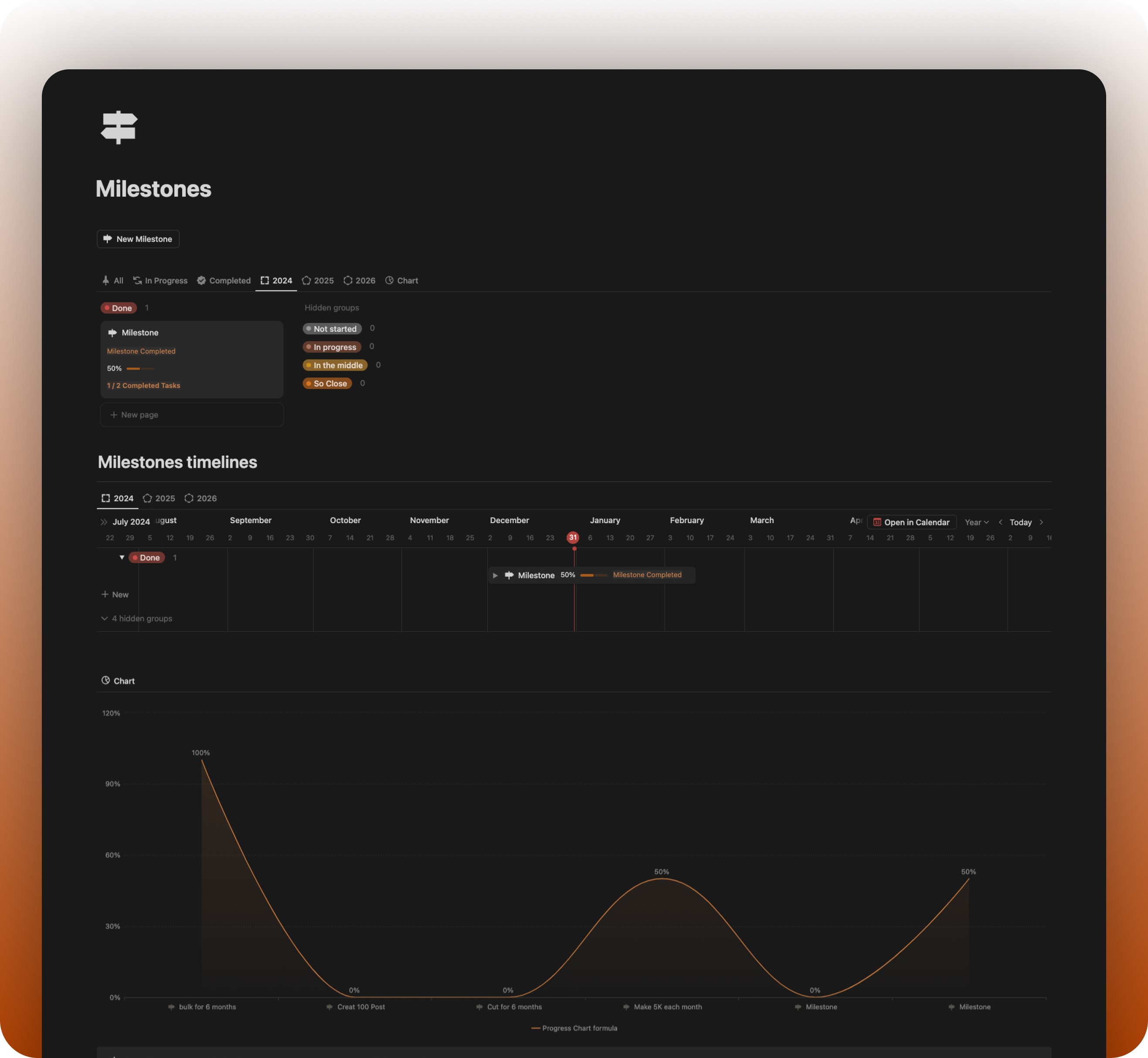
Task: Open the 2025 tab in Milestones timelines
Action: coord(159,498)
